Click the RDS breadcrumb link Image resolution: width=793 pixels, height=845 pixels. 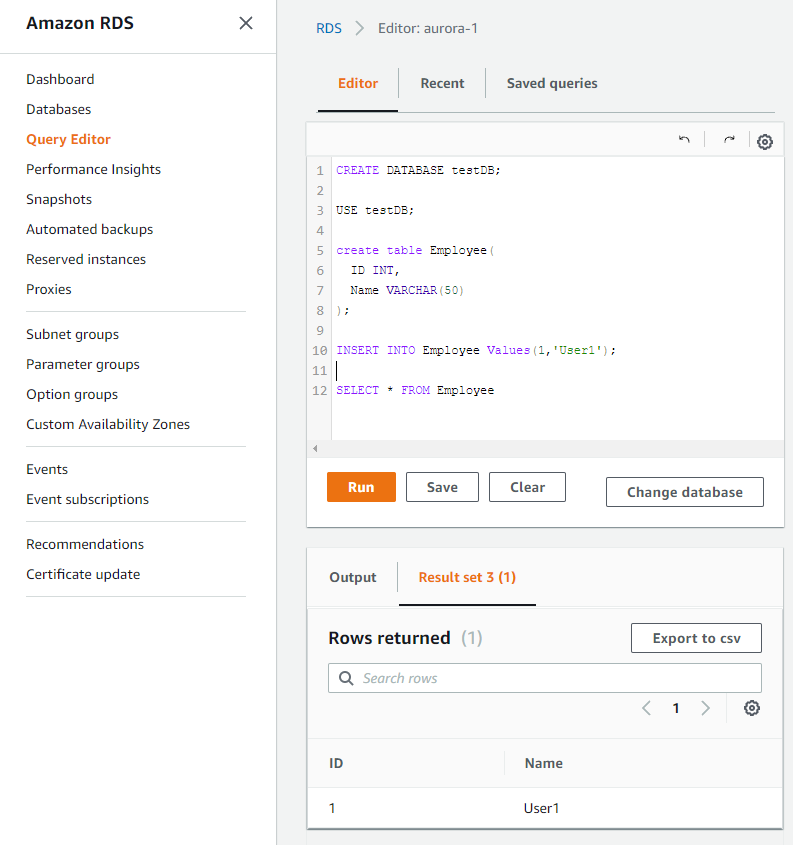click(329, 29)
